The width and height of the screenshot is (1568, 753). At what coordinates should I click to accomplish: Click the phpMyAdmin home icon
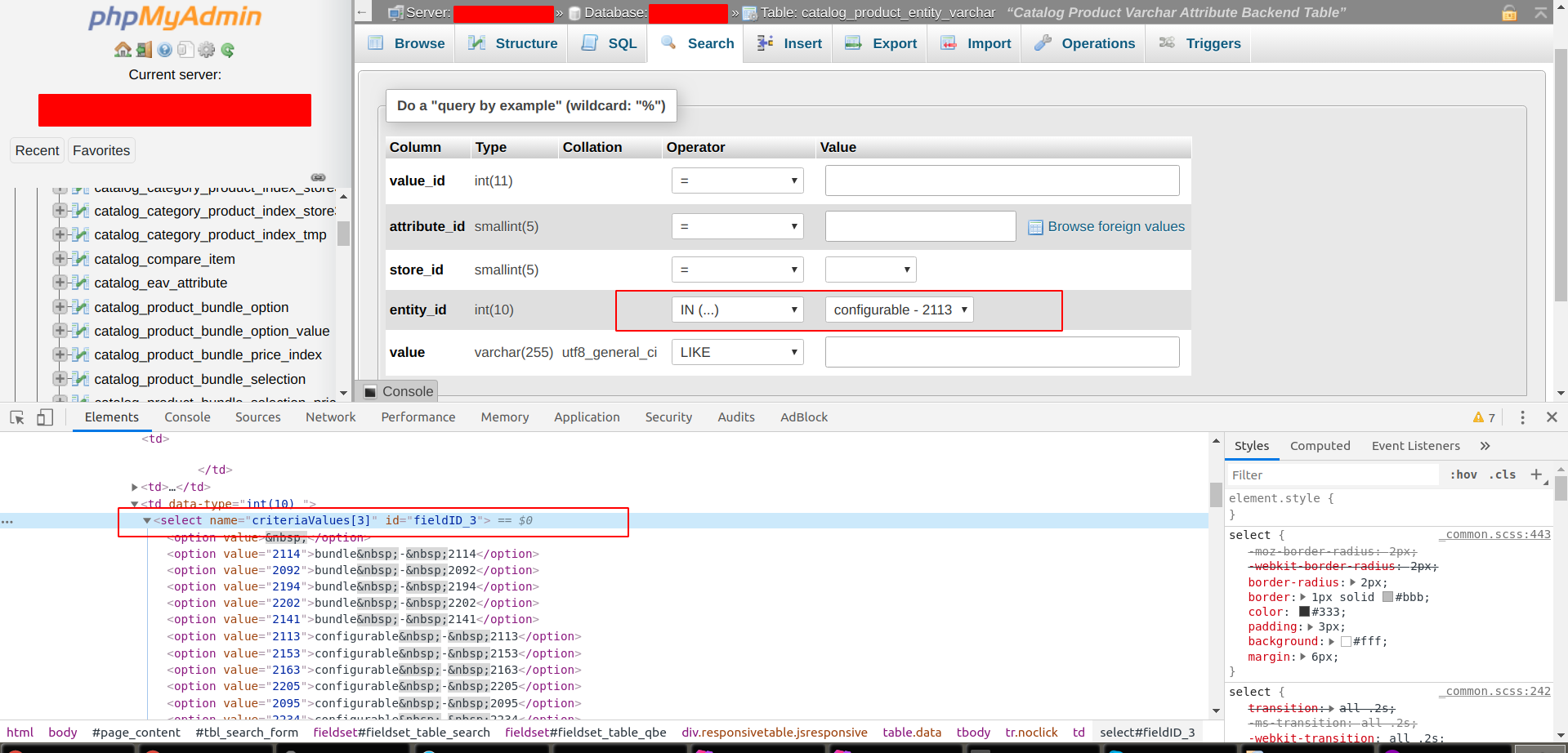(123, 49)
